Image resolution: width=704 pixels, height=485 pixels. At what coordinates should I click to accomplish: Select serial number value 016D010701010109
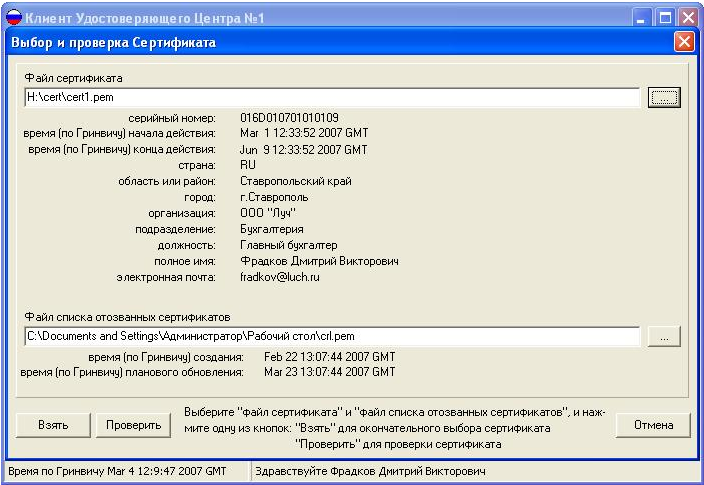(289, 118)
